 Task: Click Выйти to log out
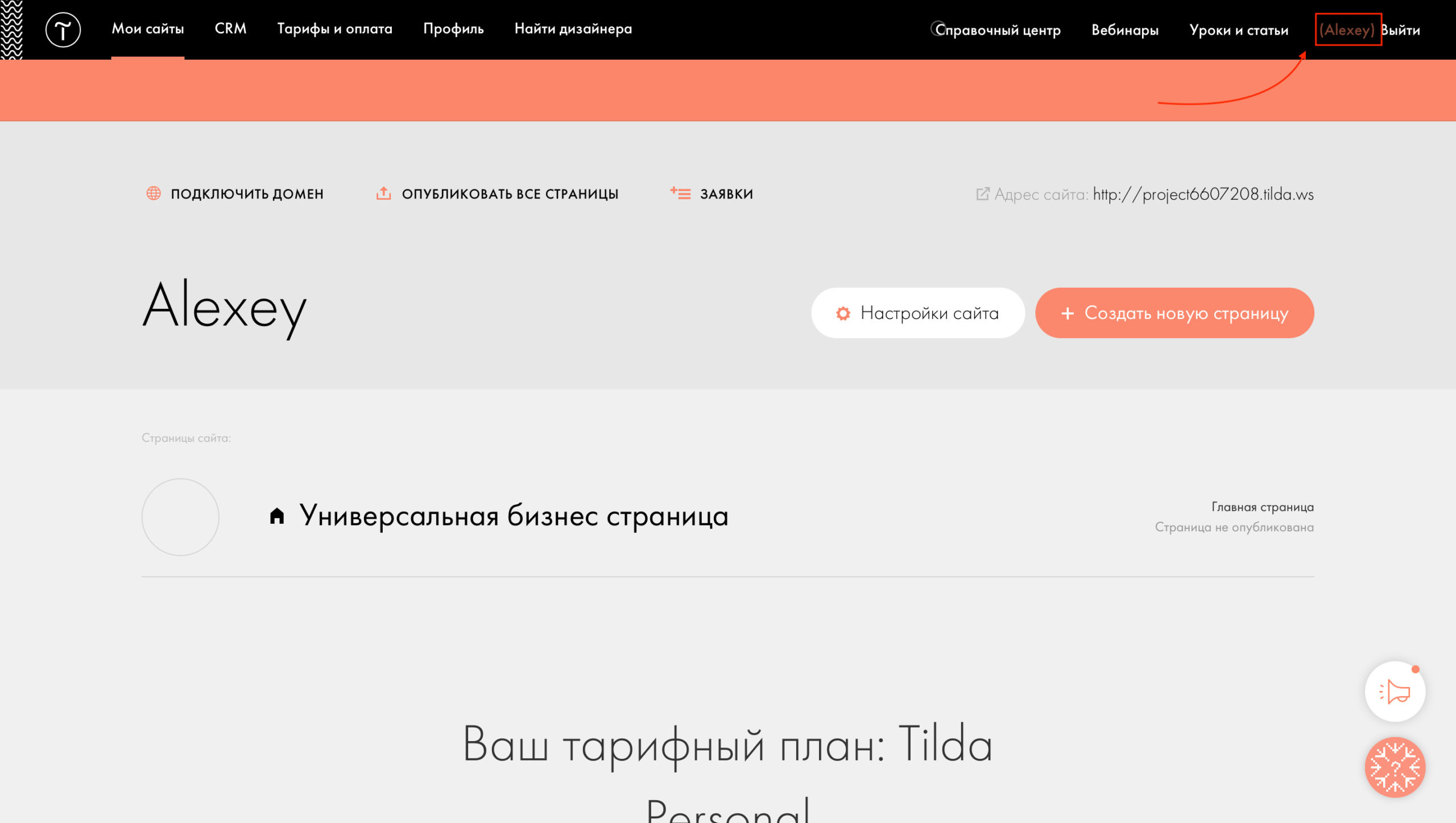coord(1400,30)
